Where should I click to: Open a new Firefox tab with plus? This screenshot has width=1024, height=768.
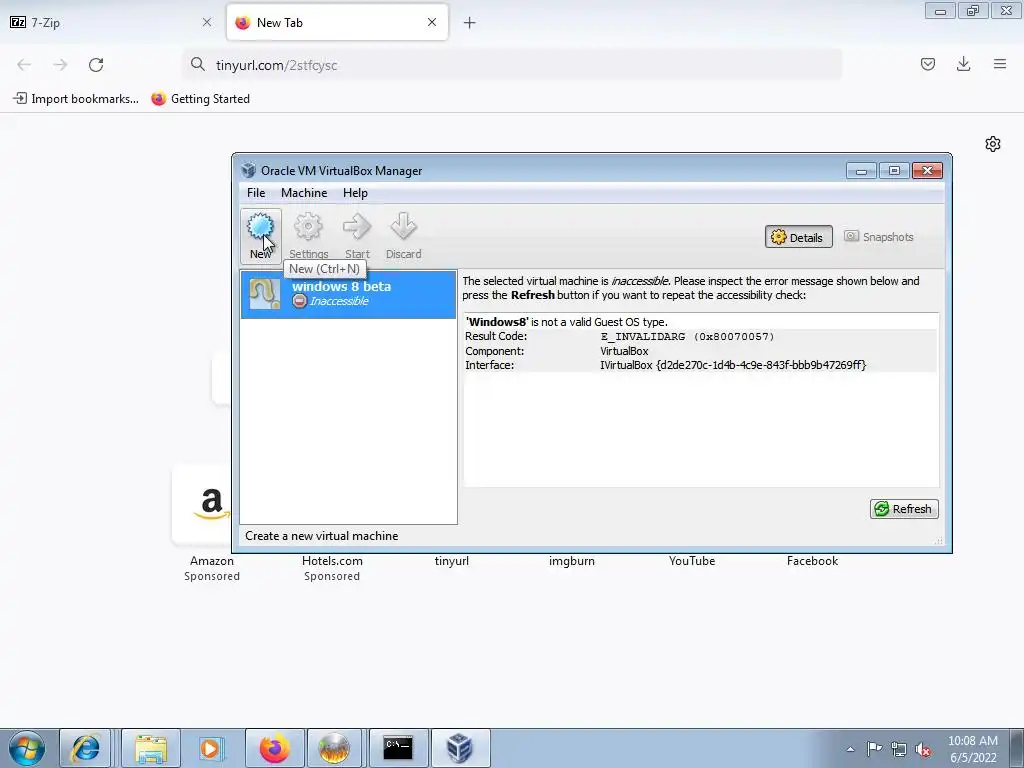click(470, 23)
